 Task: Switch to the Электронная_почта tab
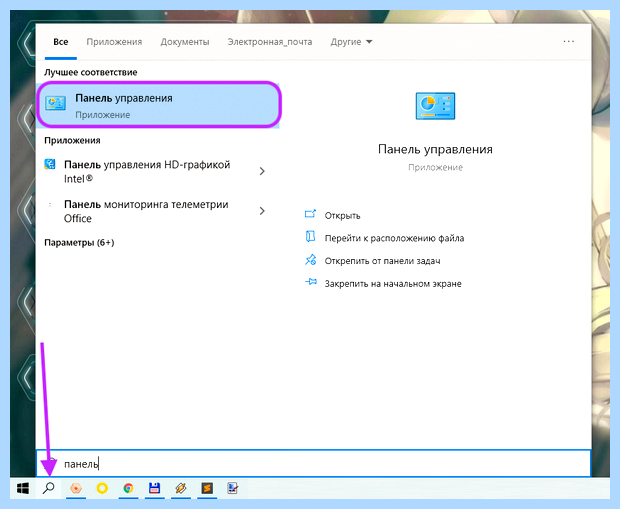pos(270,42)
